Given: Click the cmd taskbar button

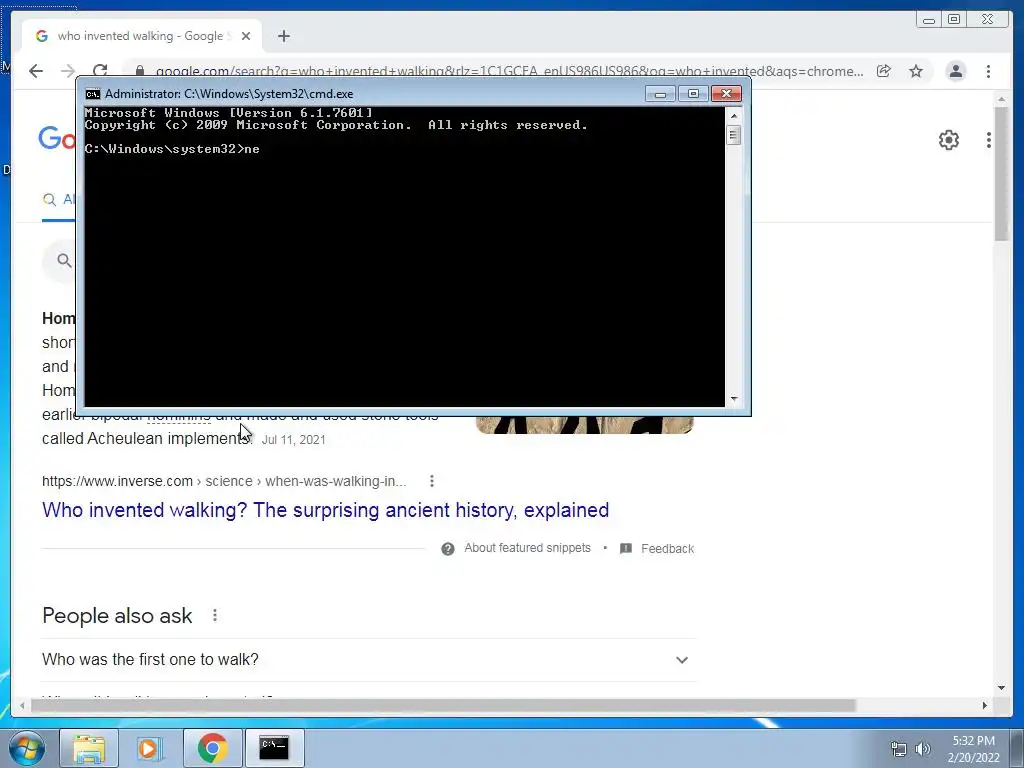Looking at the screenshot, I should 274,748.
